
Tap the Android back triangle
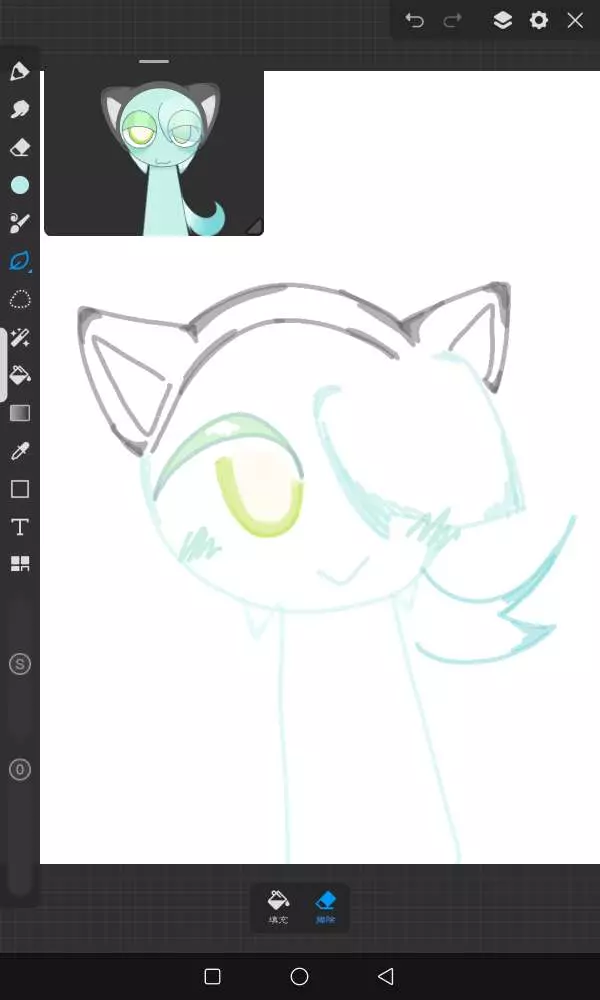[x=385, y=976]
